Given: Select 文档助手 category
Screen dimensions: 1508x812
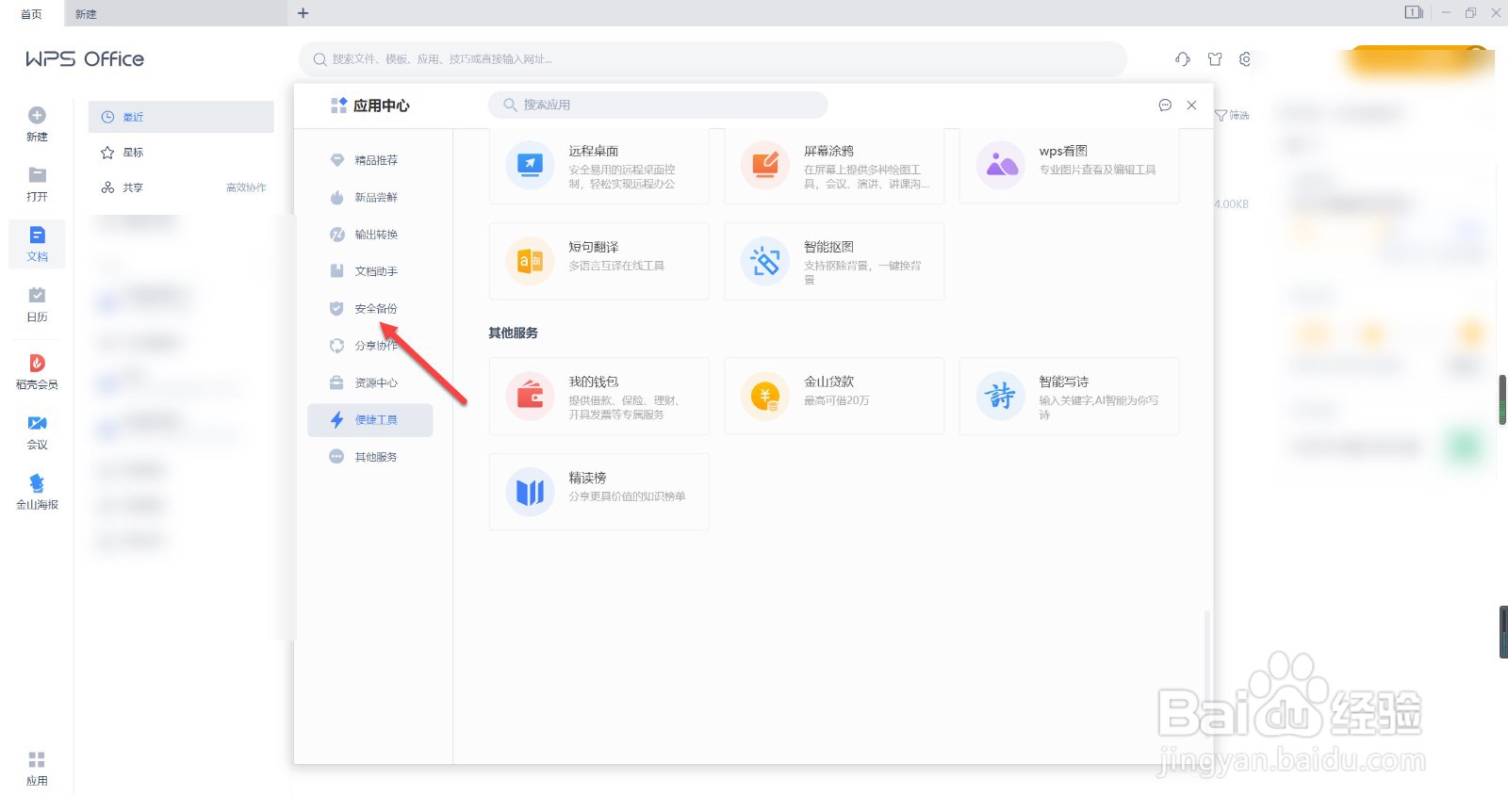Looking at the screenshot, I should [x=369, y=271].
